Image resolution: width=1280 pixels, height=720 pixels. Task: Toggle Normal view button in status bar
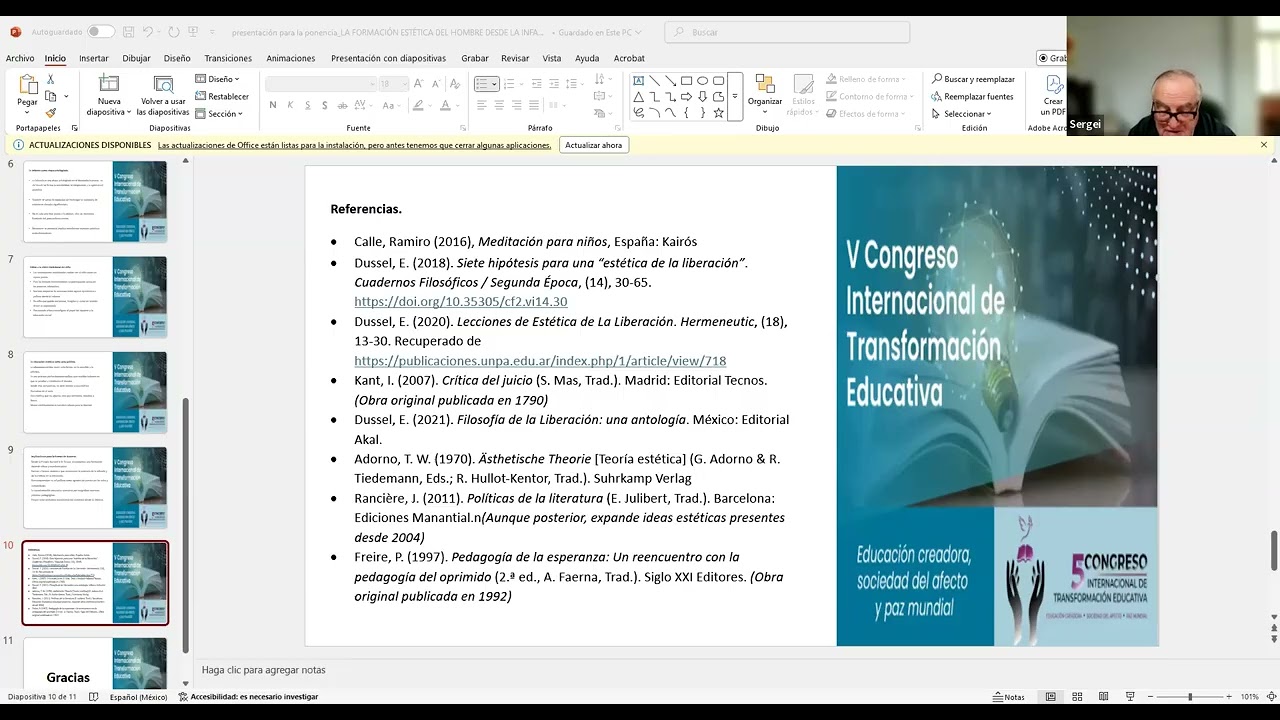tap(1050, 697)
